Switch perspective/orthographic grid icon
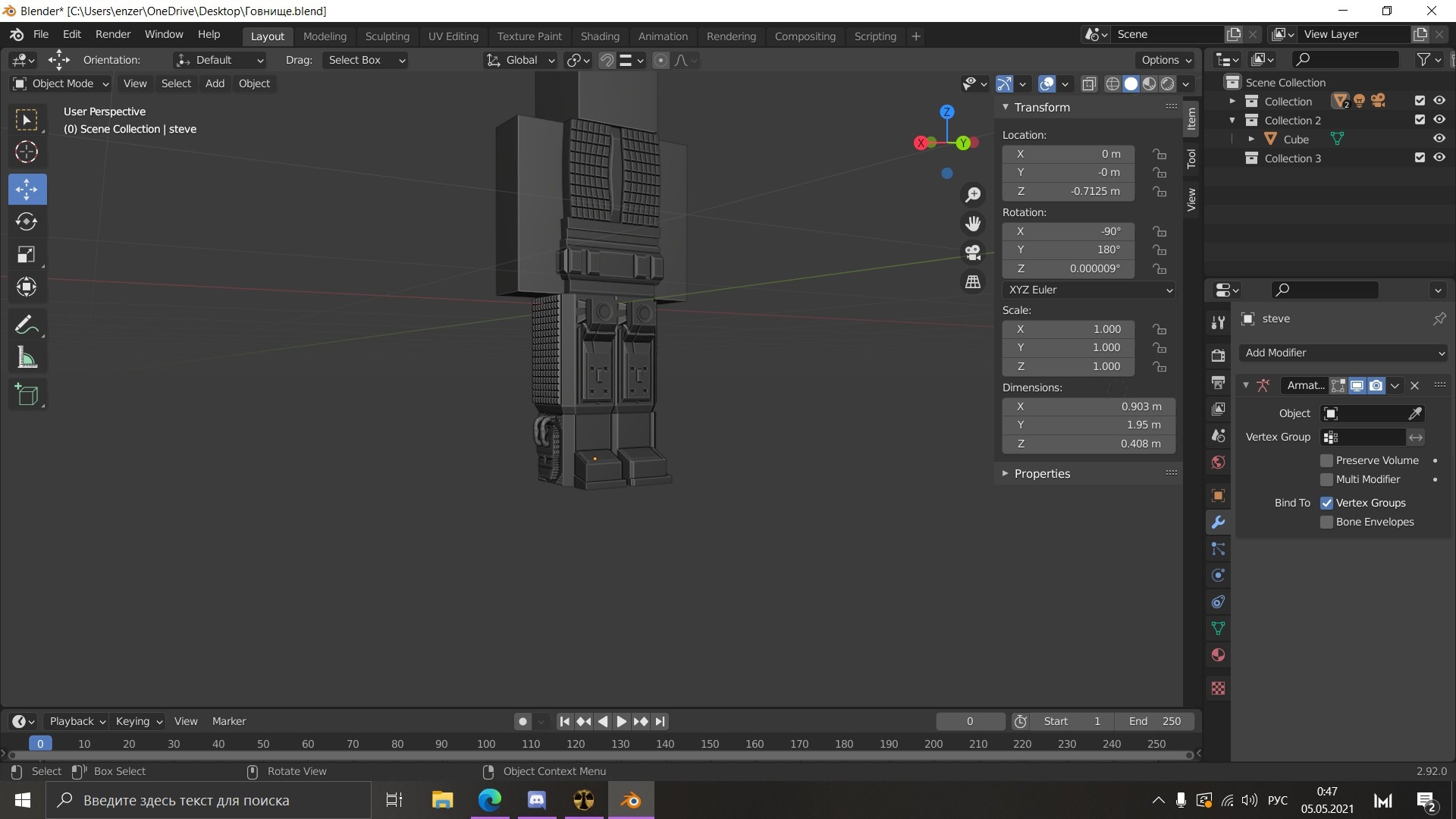 tap(973, 281)
